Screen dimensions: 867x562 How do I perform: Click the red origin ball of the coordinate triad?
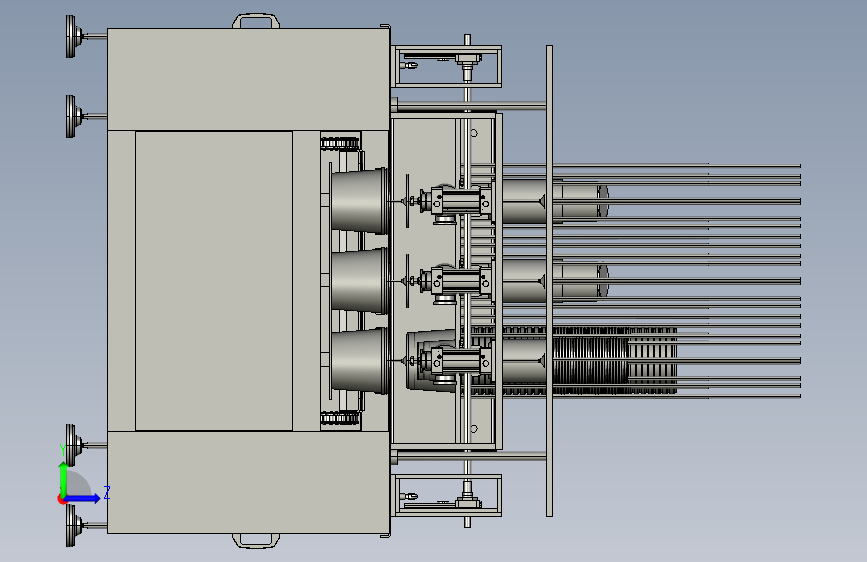(61, 499)
